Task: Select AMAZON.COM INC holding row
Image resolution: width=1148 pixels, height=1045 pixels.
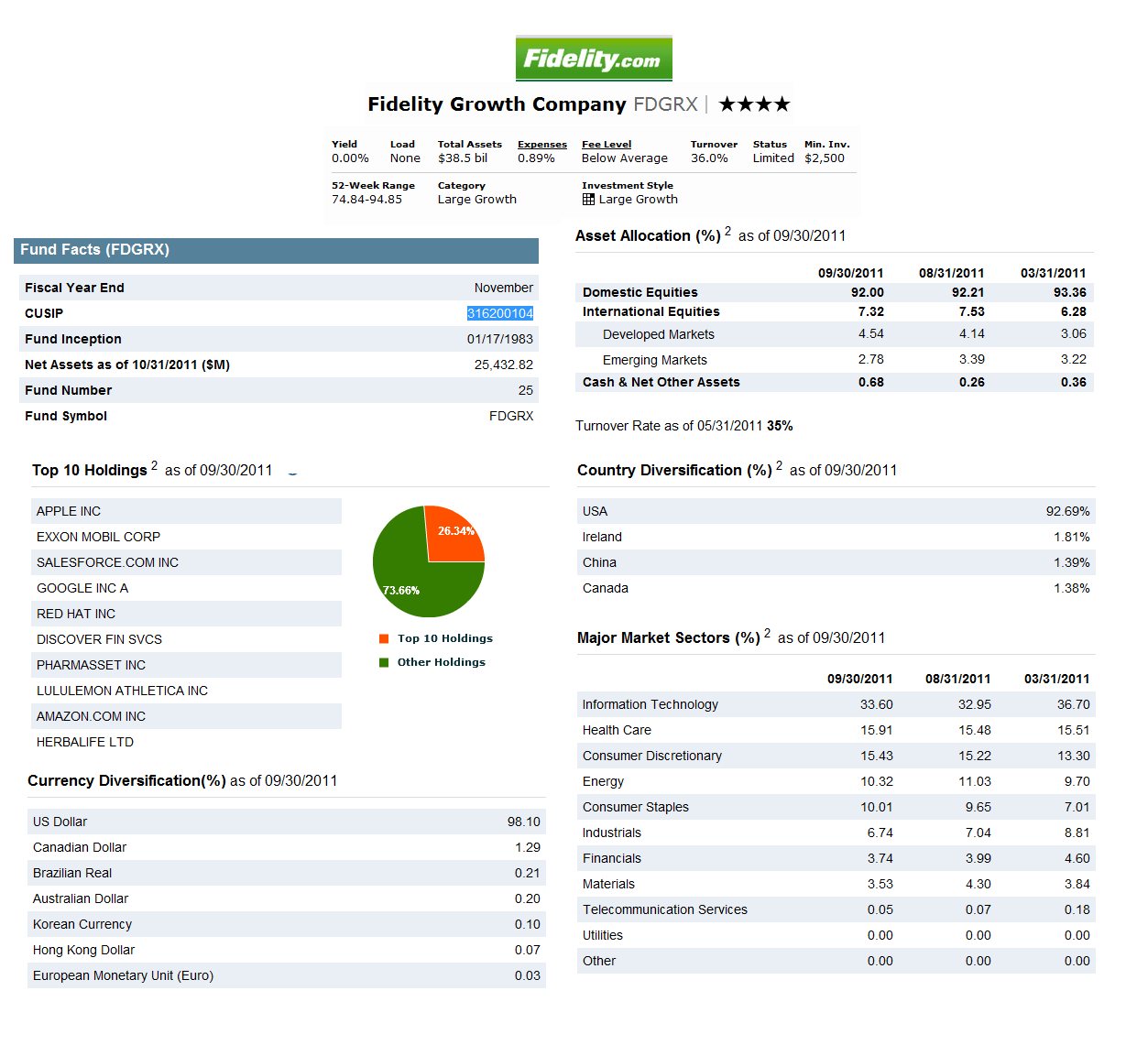Action: click(x=186, y=716)
